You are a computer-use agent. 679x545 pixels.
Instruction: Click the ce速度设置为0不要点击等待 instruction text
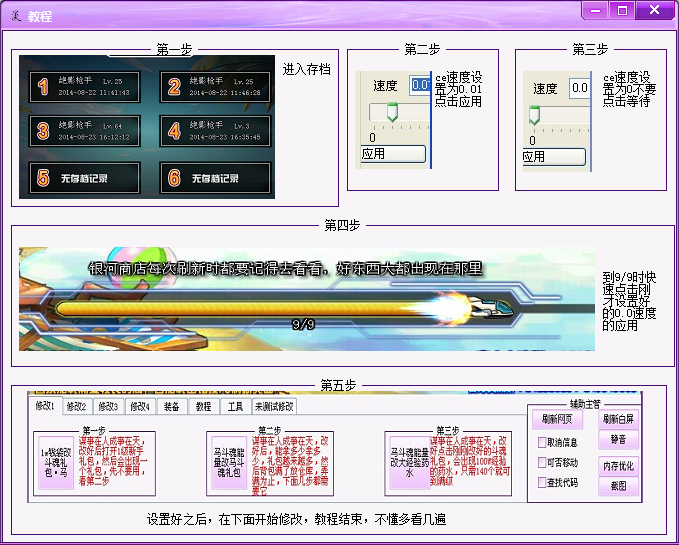pyautogui.click(x=629, y=89)
